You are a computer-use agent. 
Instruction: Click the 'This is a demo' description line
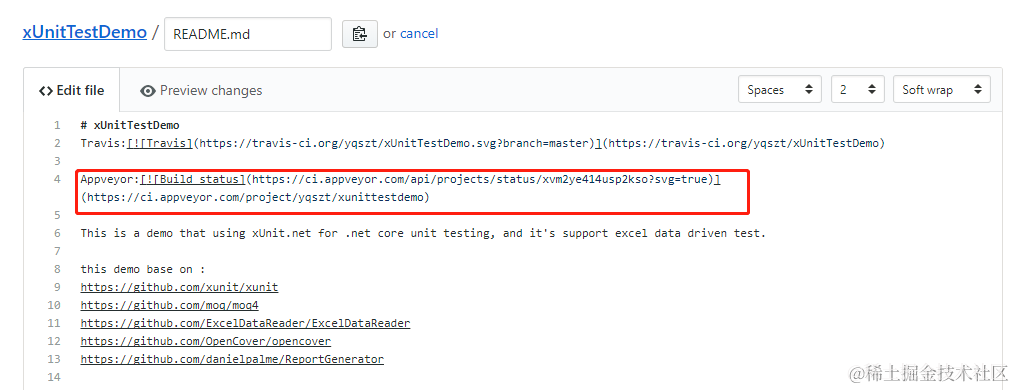coord(423,233)
